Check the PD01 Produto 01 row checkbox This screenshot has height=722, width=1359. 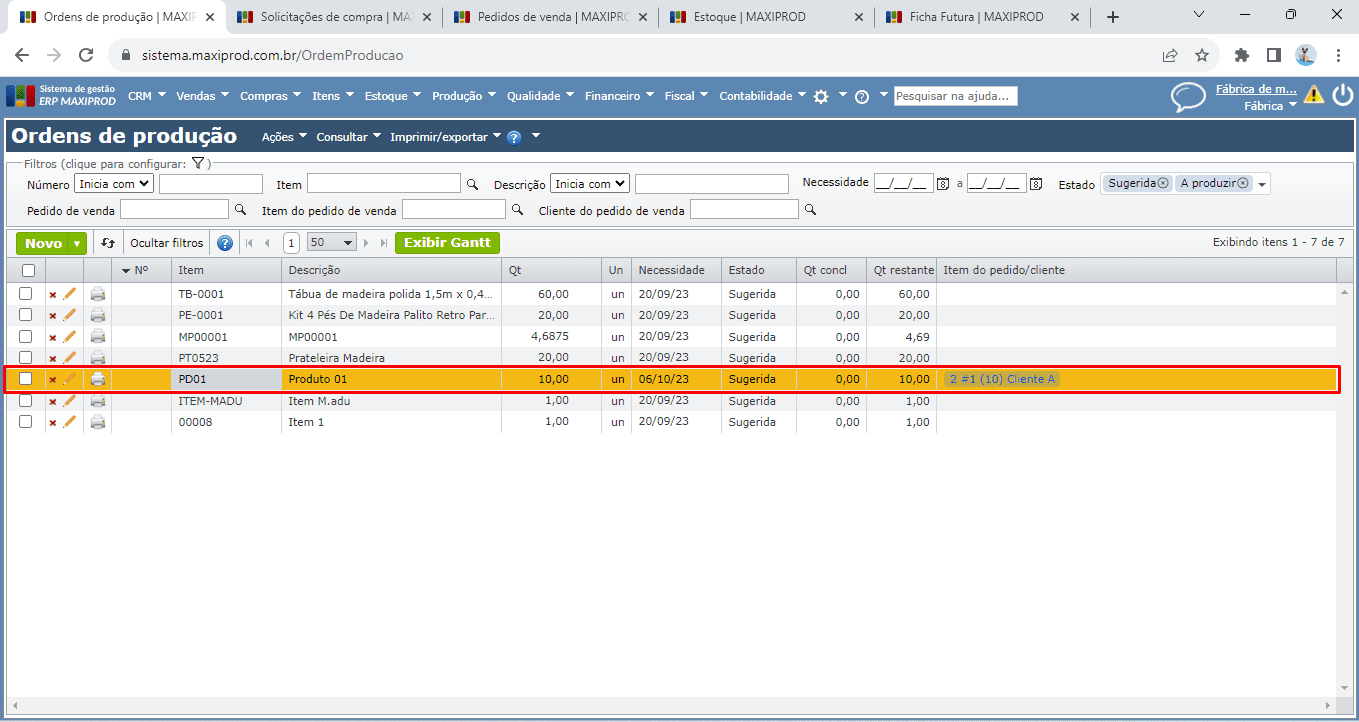click(26, 379)
